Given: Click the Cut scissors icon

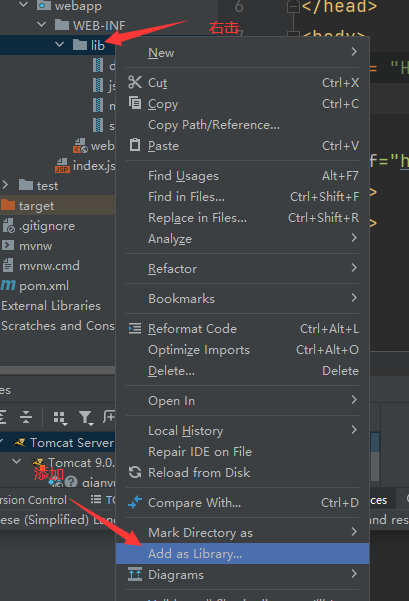Looking at the screenshot, I should click(x=135, y=82).
